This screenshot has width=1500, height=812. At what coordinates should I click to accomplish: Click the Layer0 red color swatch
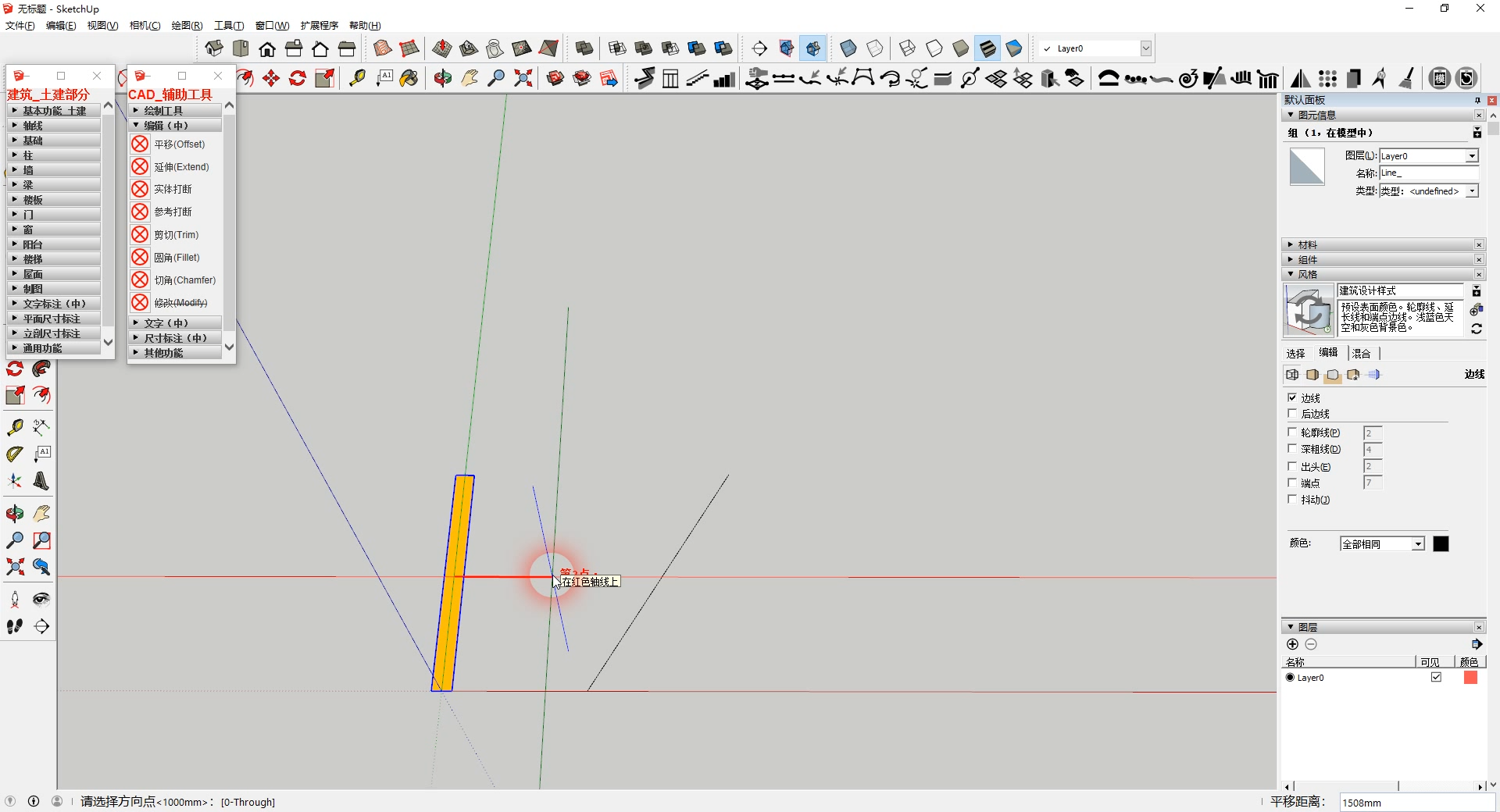(1470, 677)
